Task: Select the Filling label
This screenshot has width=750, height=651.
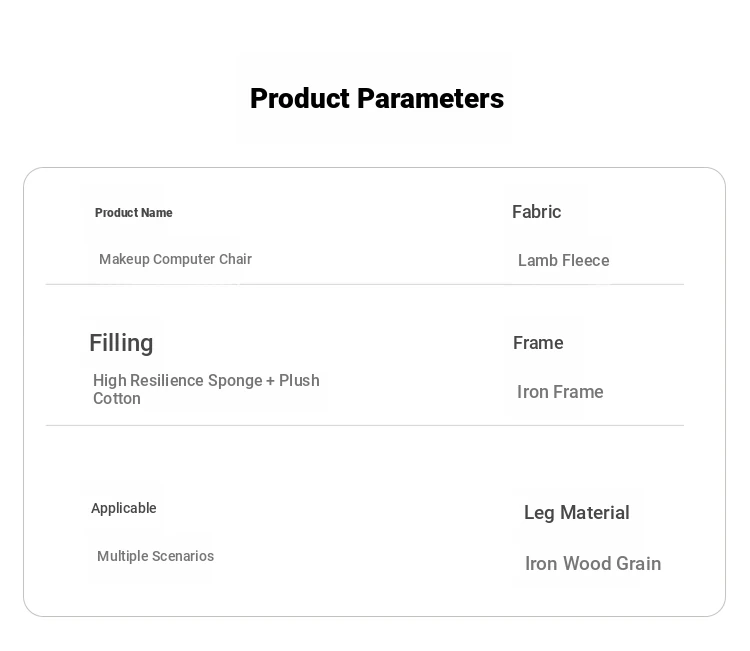Action: (121, 343)
